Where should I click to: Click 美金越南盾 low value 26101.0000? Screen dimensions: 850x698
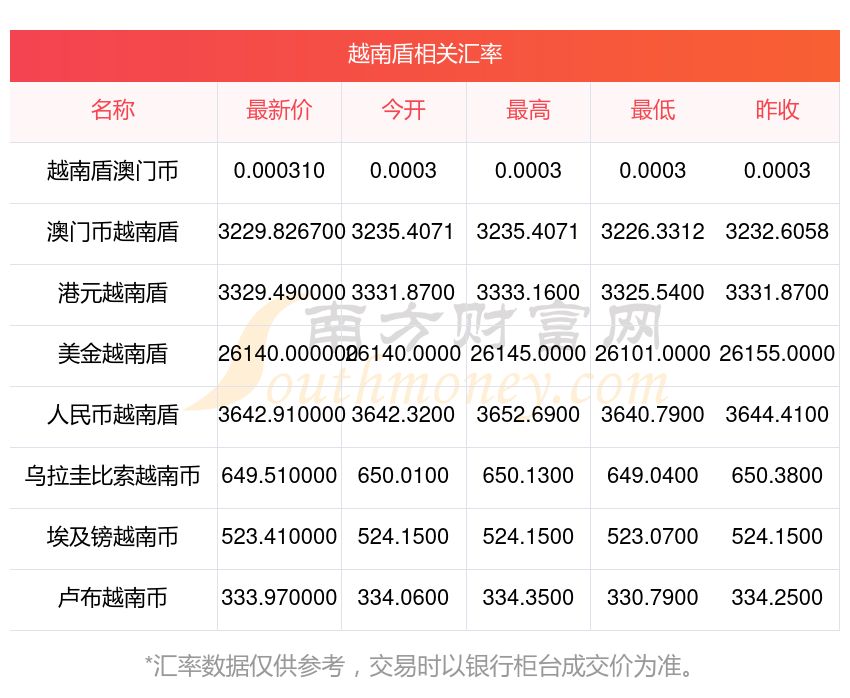click(653, 353)
